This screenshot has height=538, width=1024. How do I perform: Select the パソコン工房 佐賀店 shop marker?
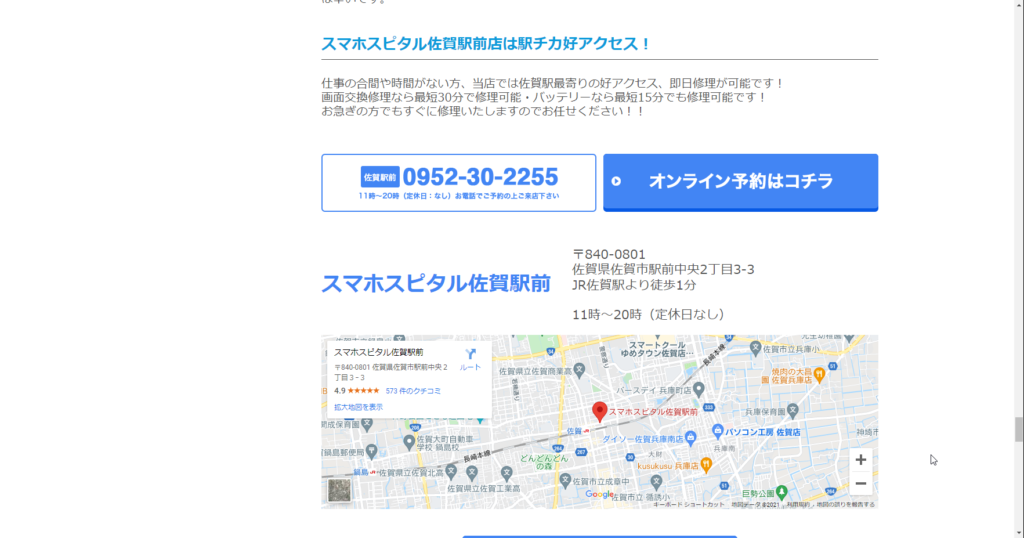coord(718,430)
